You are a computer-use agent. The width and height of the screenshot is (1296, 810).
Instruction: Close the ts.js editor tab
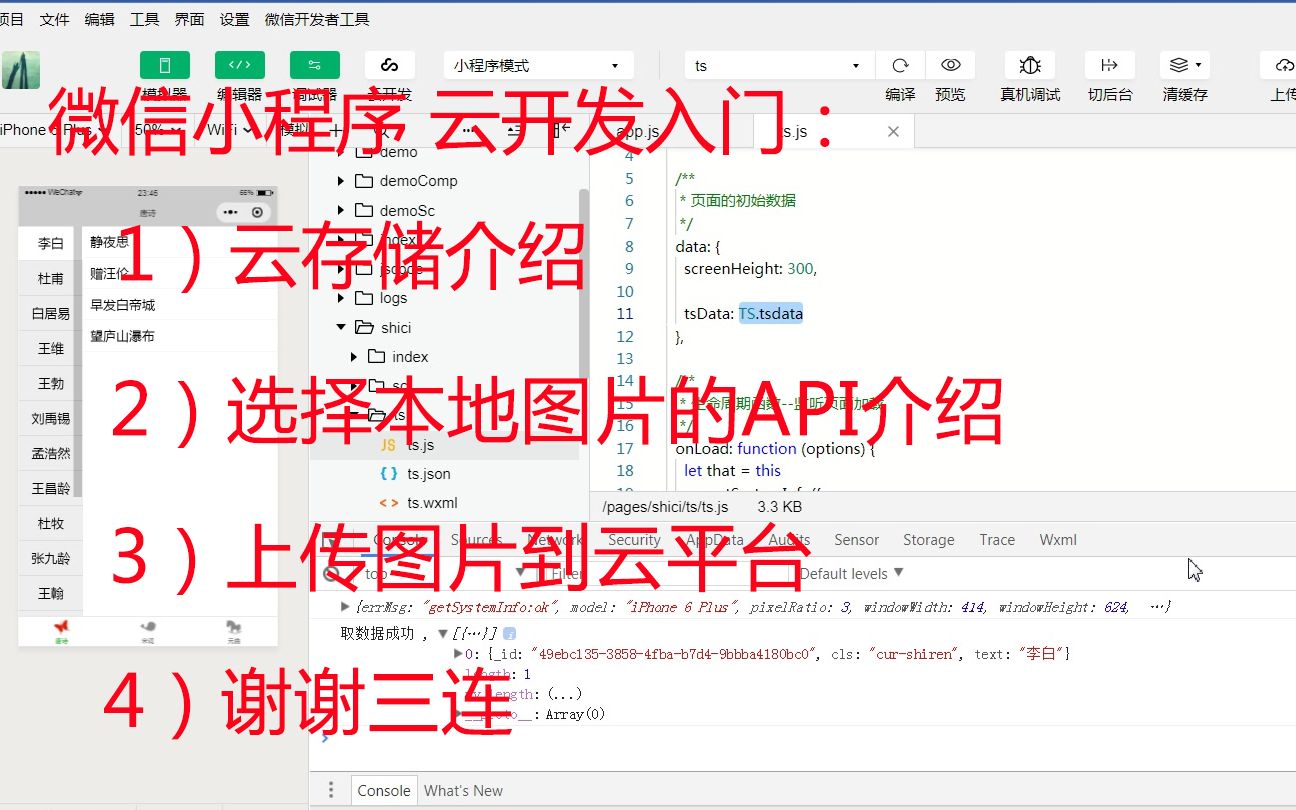pyautogui.click(x=893, y=131)
